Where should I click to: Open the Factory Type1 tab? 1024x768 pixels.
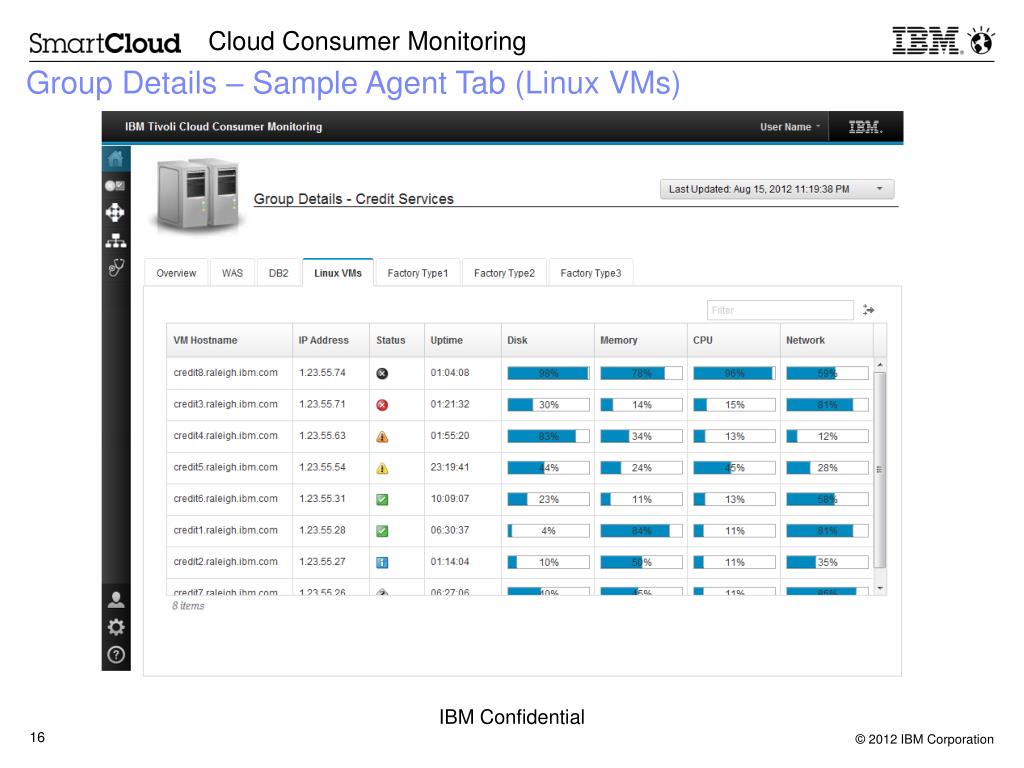pos(418,273)
